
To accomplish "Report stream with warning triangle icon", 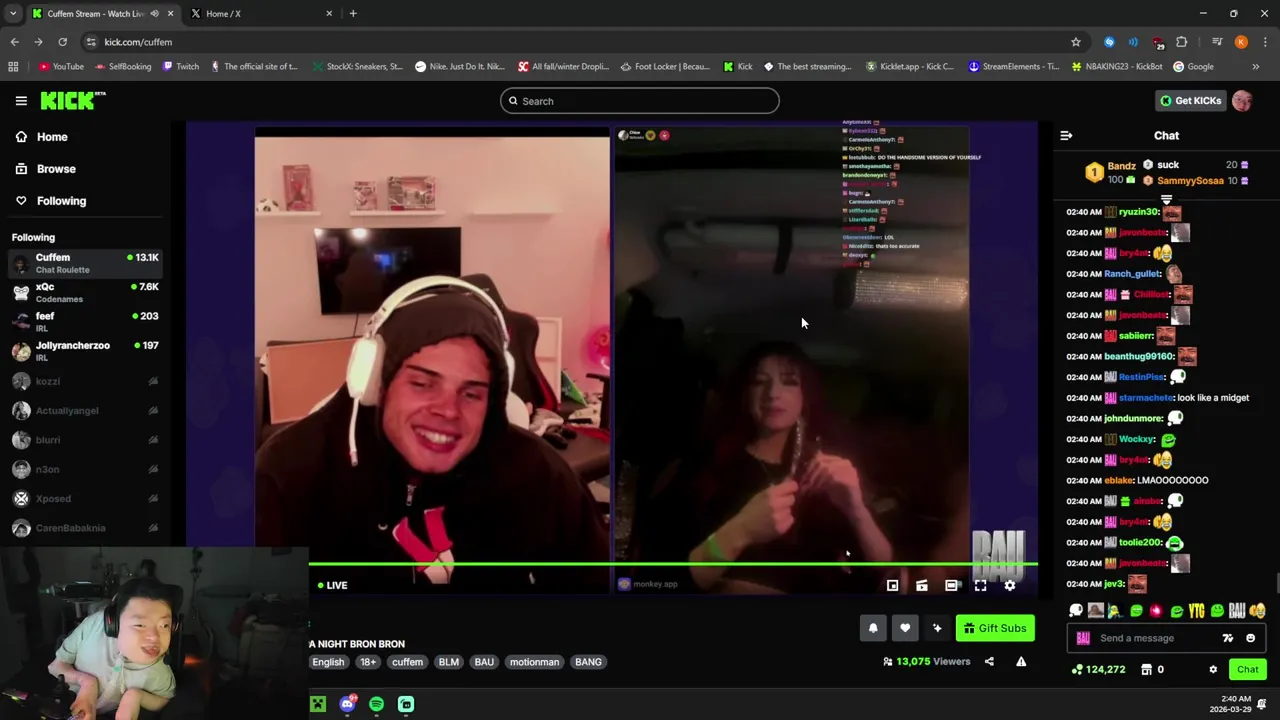I will (x=1021, y=661).
